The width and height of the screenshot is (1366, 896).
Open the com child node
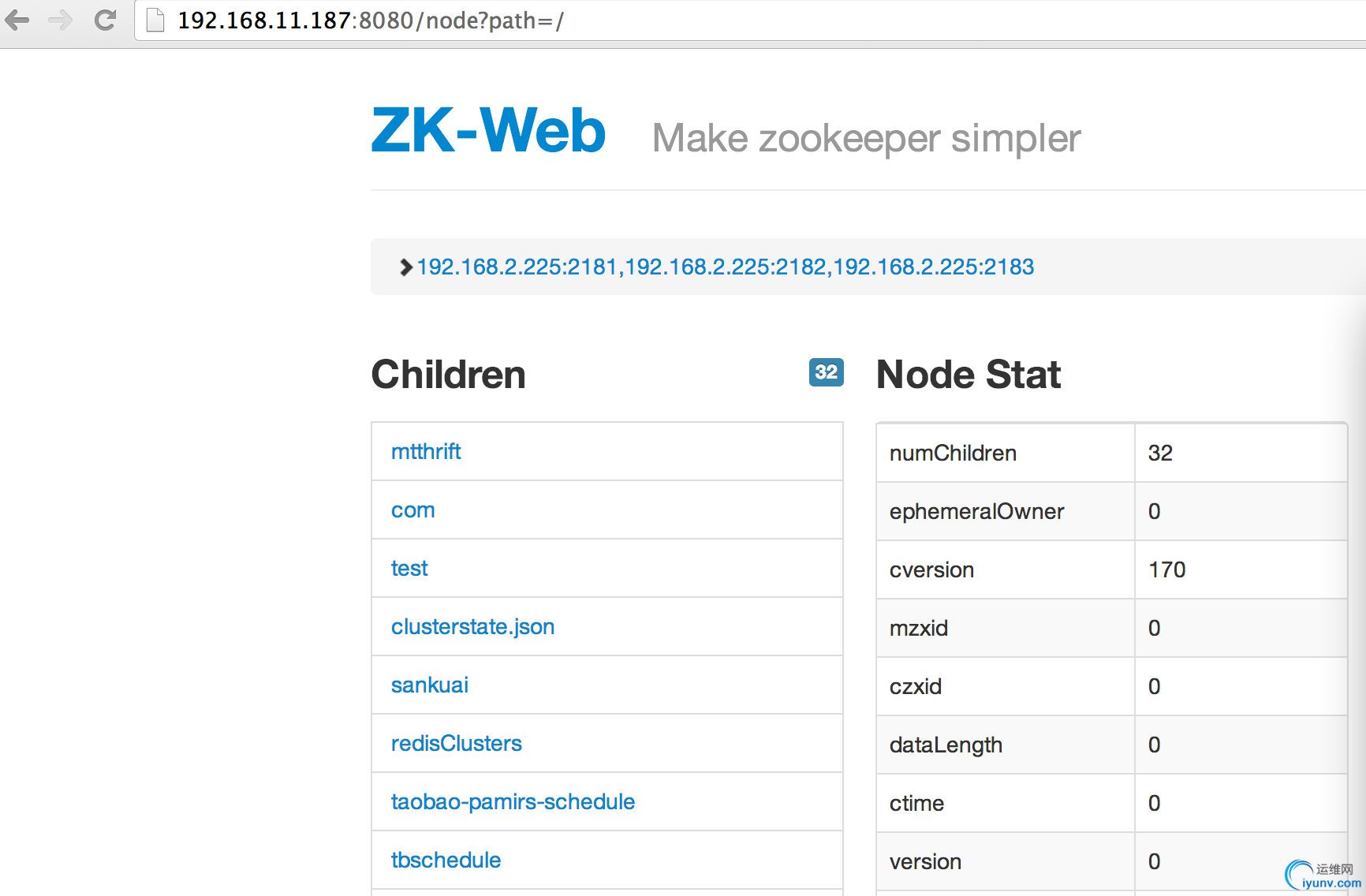point(412,510)
